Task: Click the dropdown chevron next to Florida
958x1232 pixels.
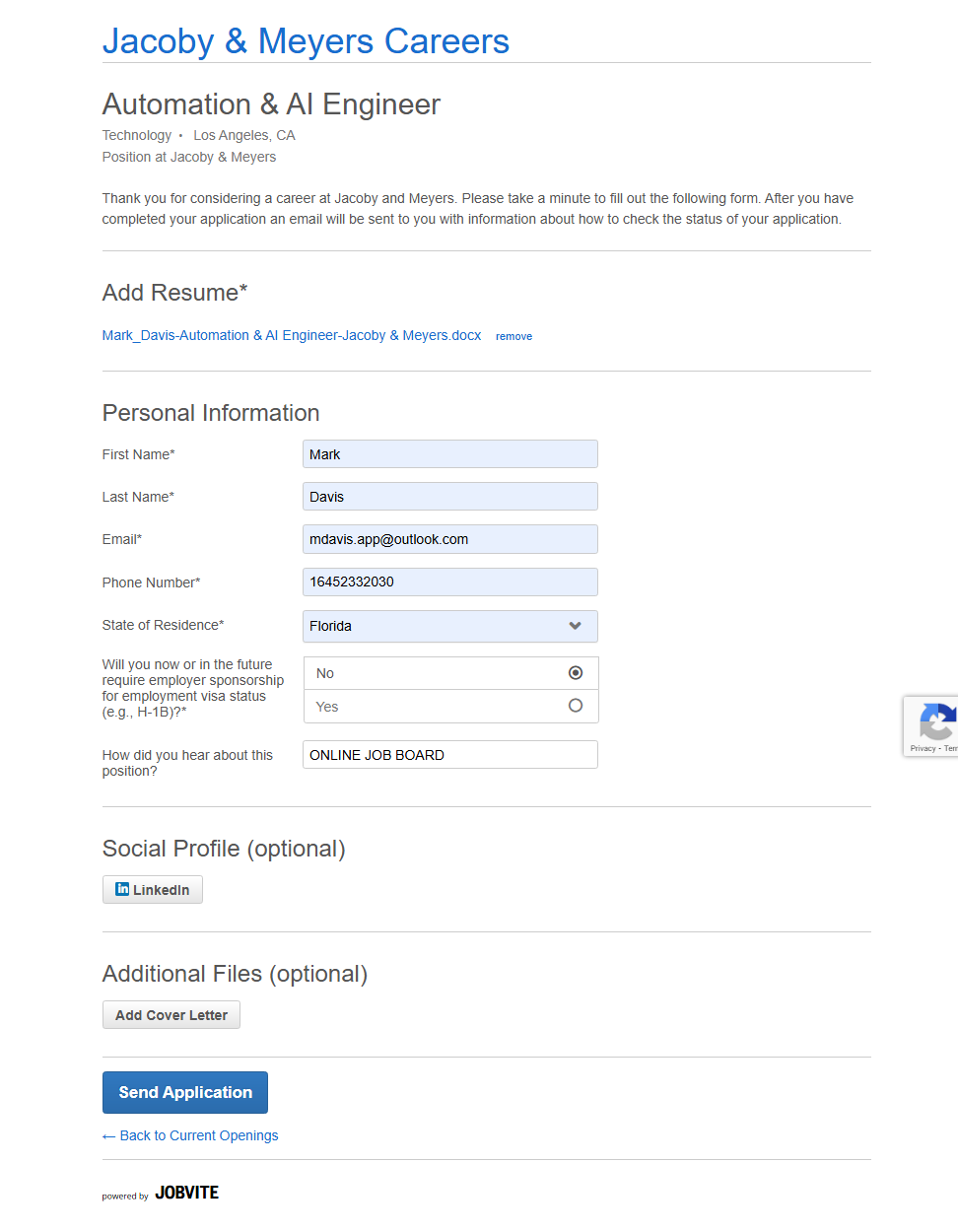Action: click(x=576, y=626)
